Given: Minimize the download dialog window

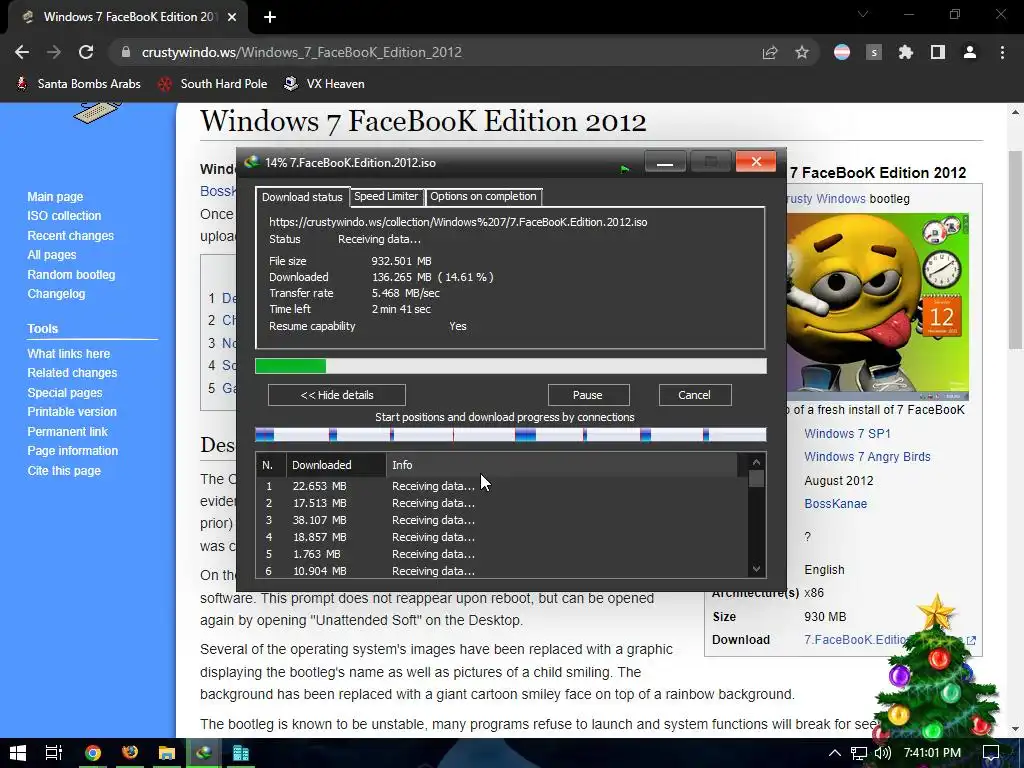Looking at the screenshot, I should tap(665, 162).
